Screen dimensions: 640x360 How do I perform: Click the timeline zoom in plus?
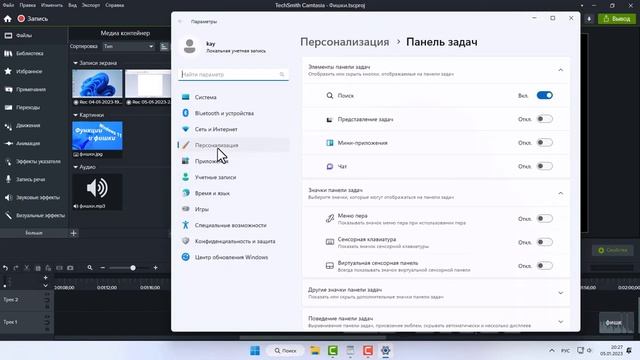[x=156, y=268]
